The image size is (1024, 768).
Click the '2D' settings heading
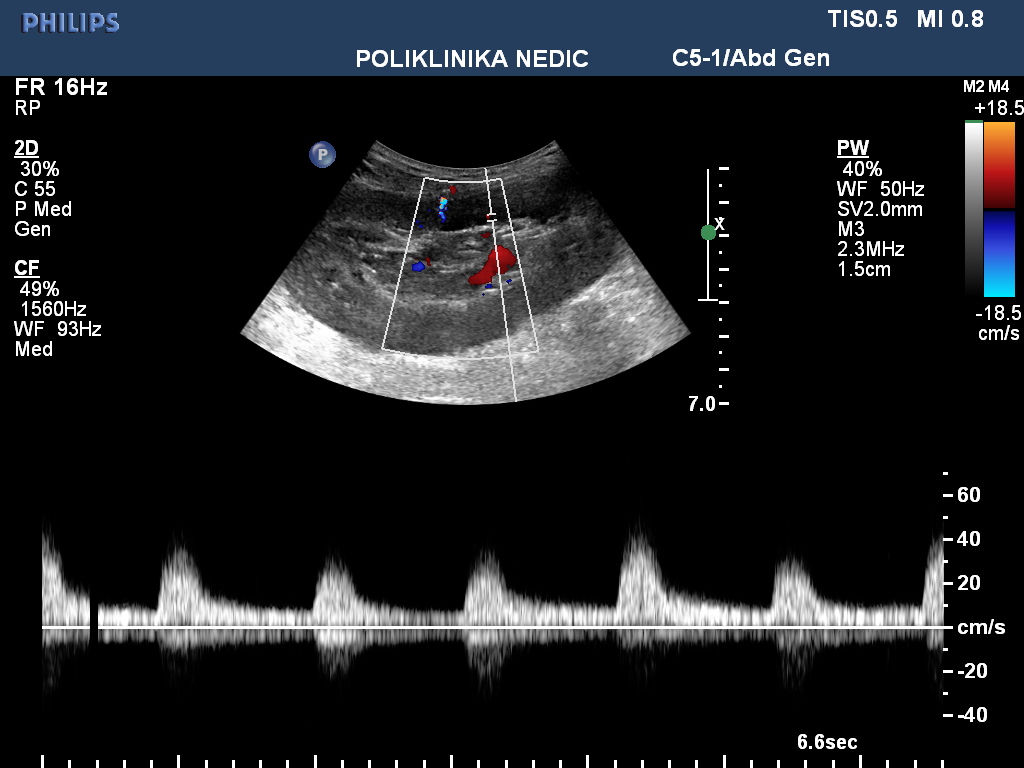pyautogui.click(x=26, y=148)
